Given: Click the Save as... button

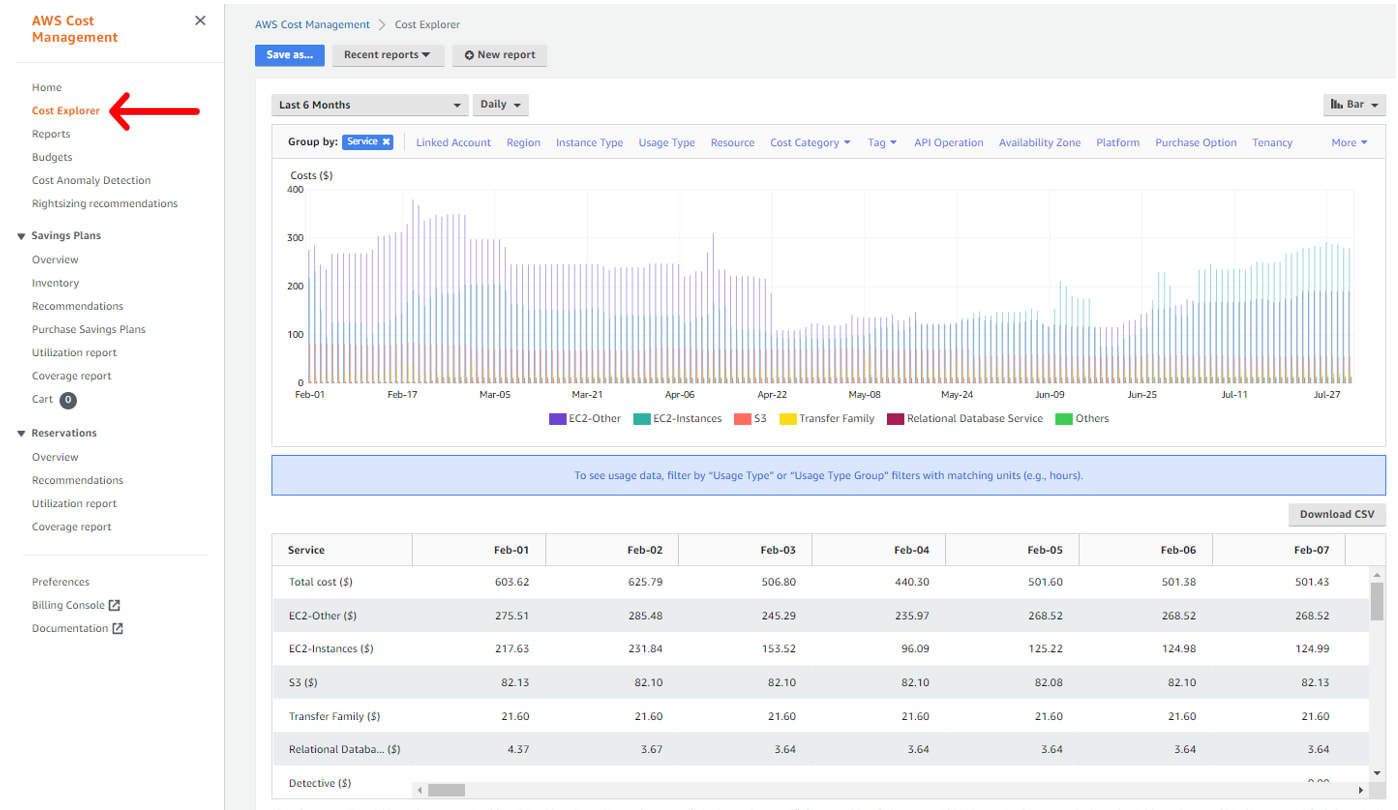Looking at the screenshot, I should [x=290, y=55].
